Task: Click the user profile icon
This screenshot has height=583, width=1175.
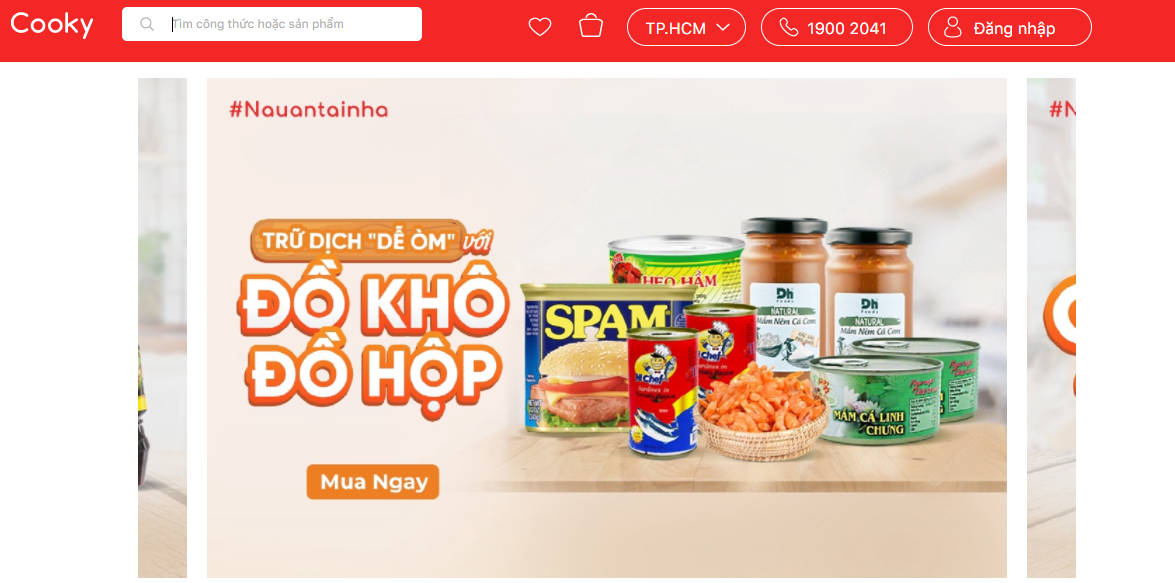Action: [x=952, y=28]
